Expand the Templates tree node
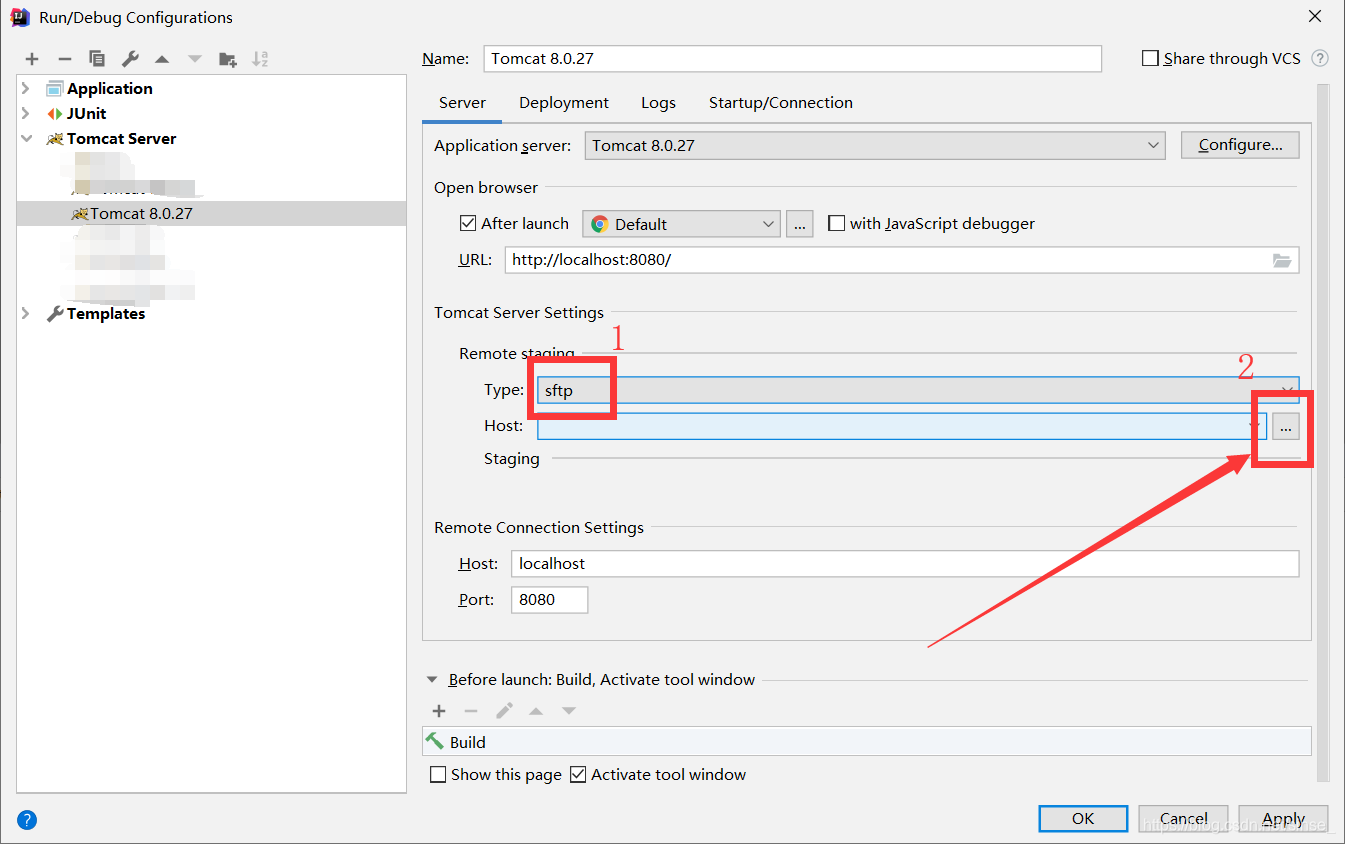 pyautogui.click(x=26, y=314)
